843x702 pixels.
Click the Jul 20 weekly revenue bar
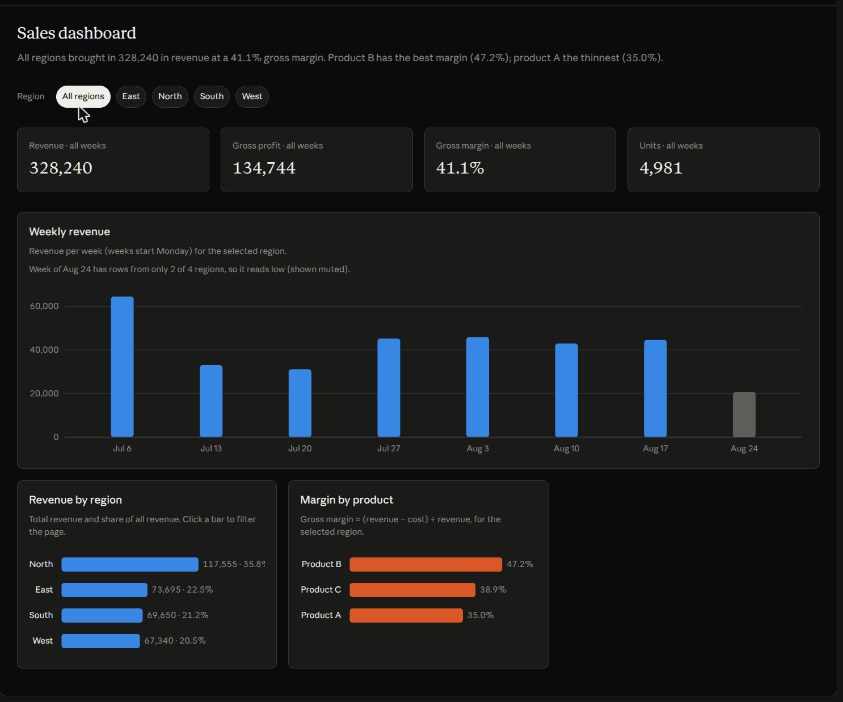point(300,403)
